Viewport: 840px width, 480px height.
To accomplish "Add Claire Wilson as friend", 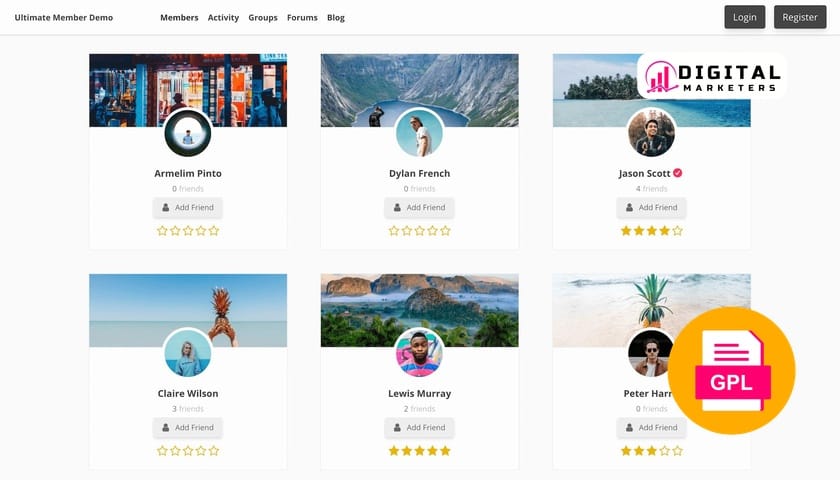I will click(x=188, y=428).
